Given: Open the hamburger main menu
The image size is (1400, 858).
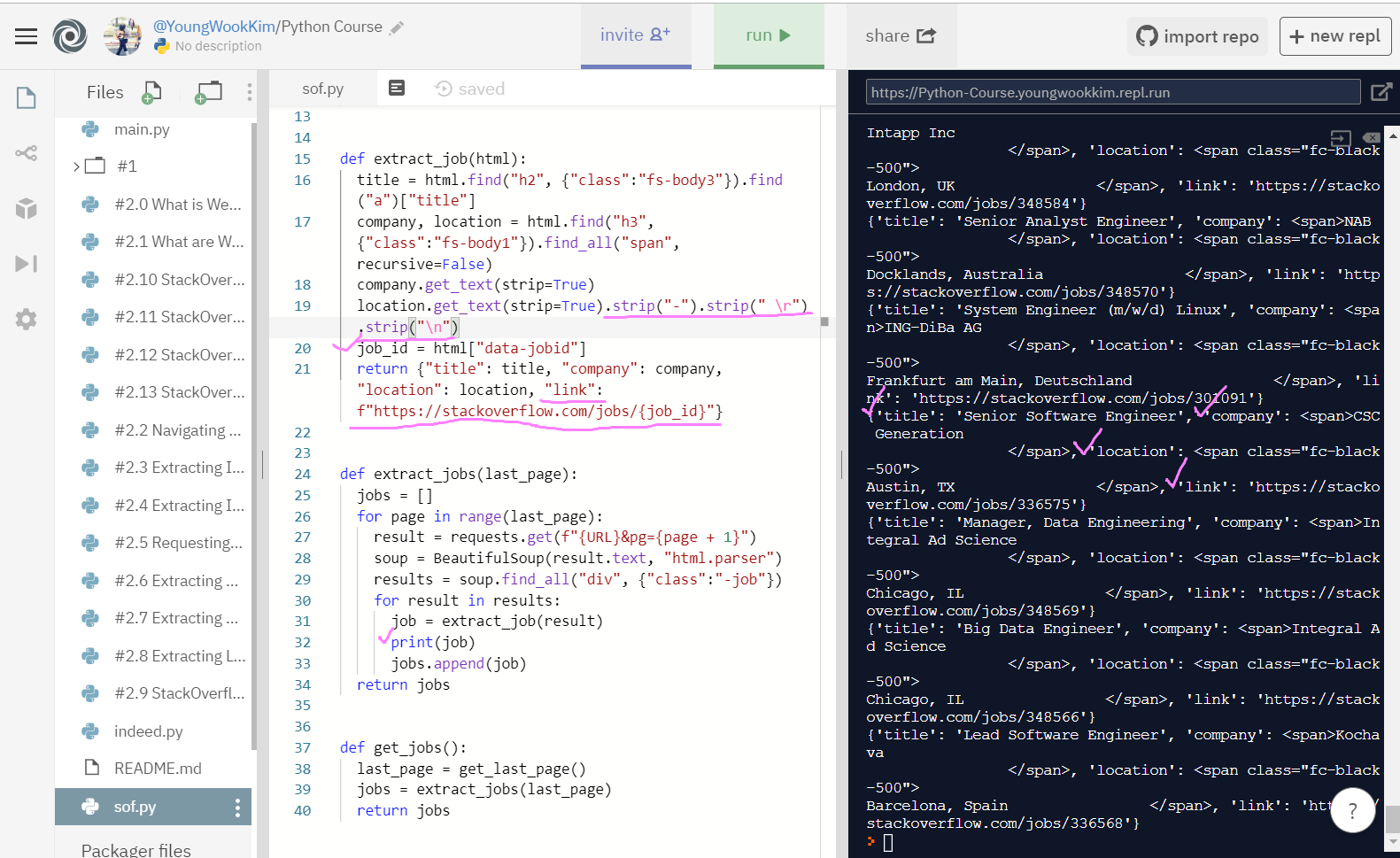Looking at the screenshot, I should (27, 36).
